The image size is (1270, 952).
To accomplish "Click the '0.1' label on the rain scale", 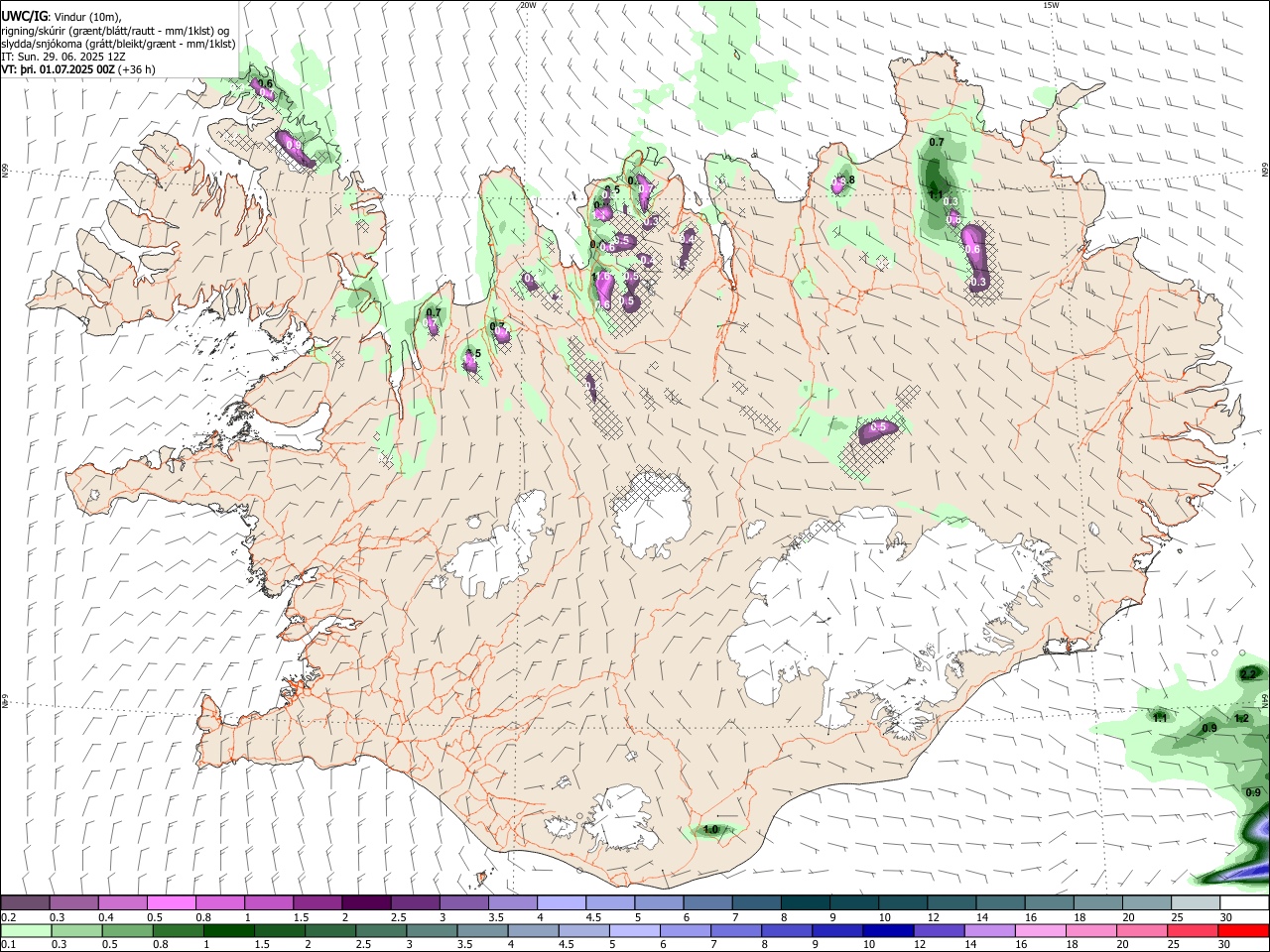I will pos(8,944).
